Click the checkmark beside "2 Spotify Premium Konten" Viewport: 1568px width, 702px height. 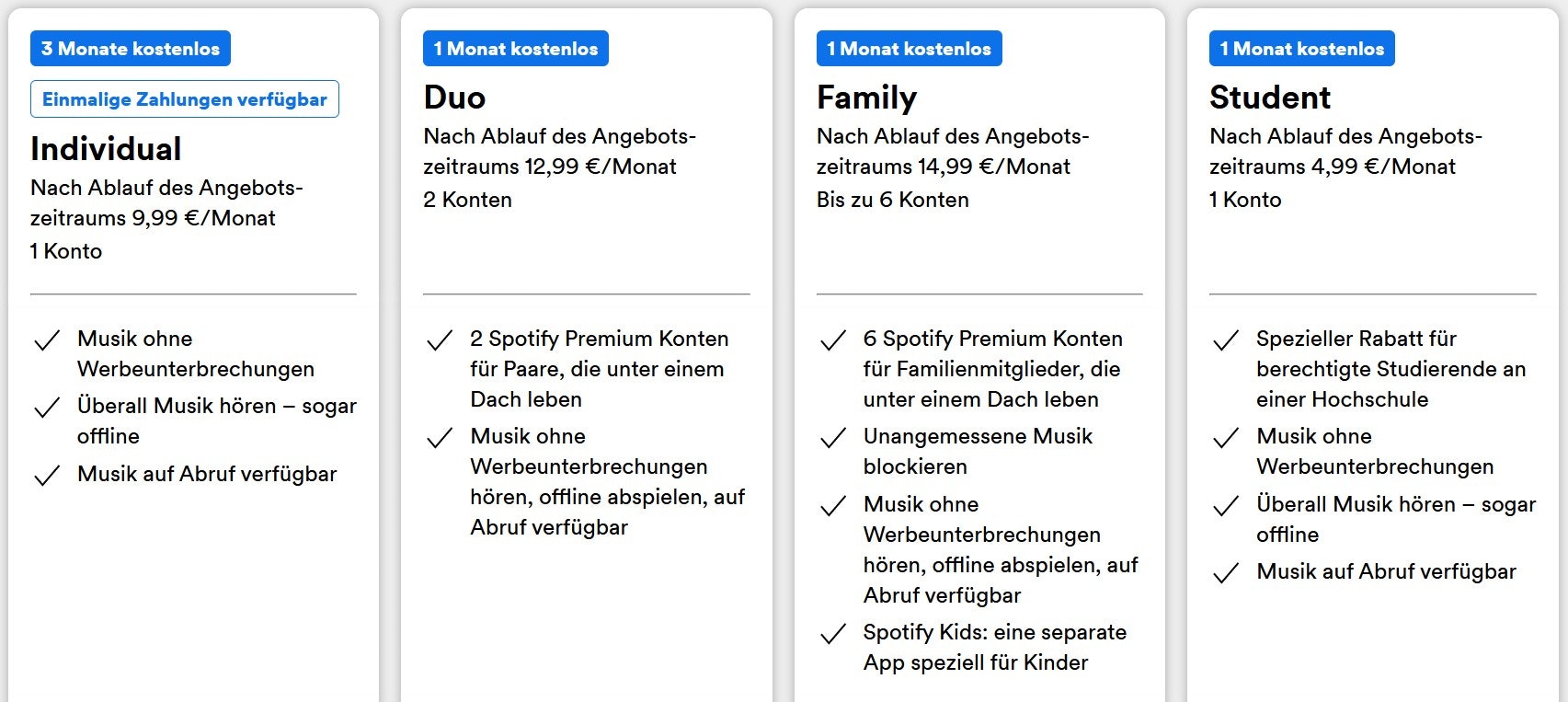(441, 340)
